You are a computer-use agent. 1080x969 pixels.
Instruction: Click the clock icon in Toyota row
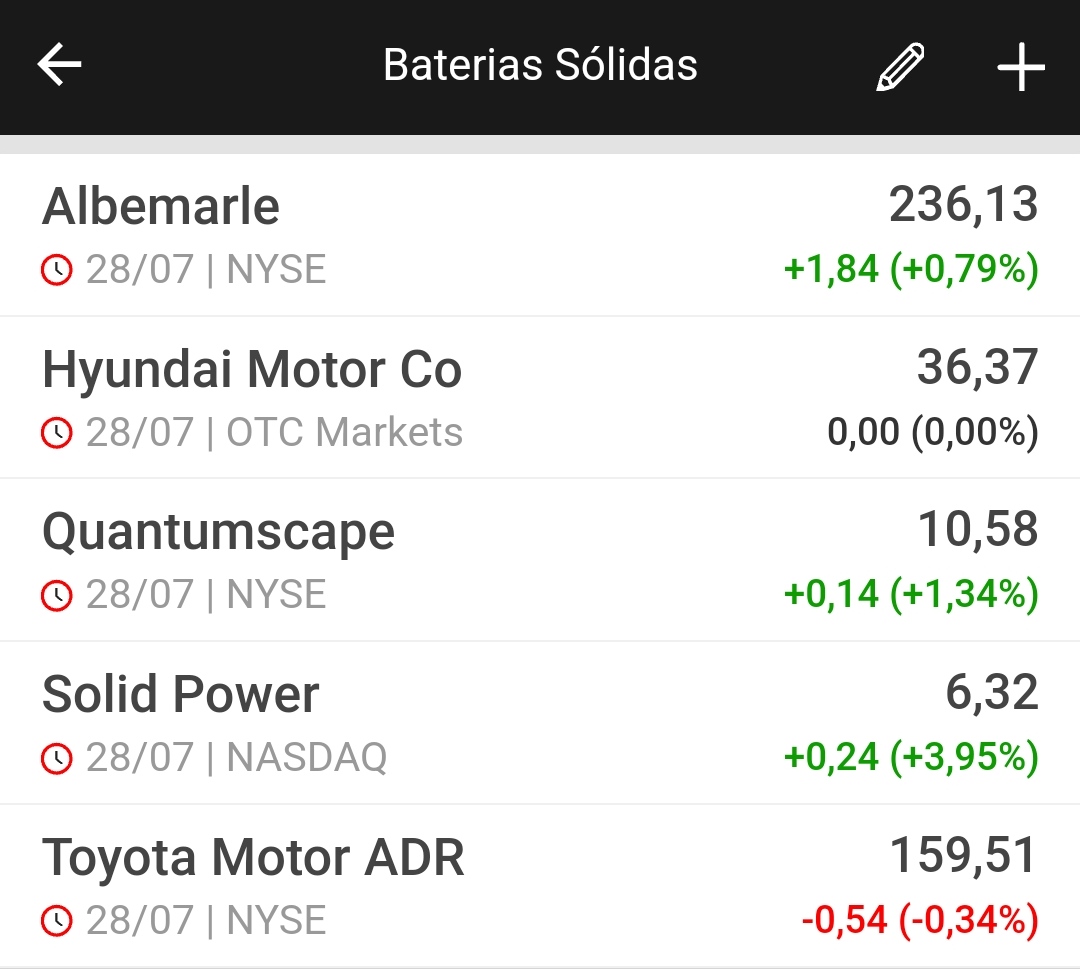[57, 921]
